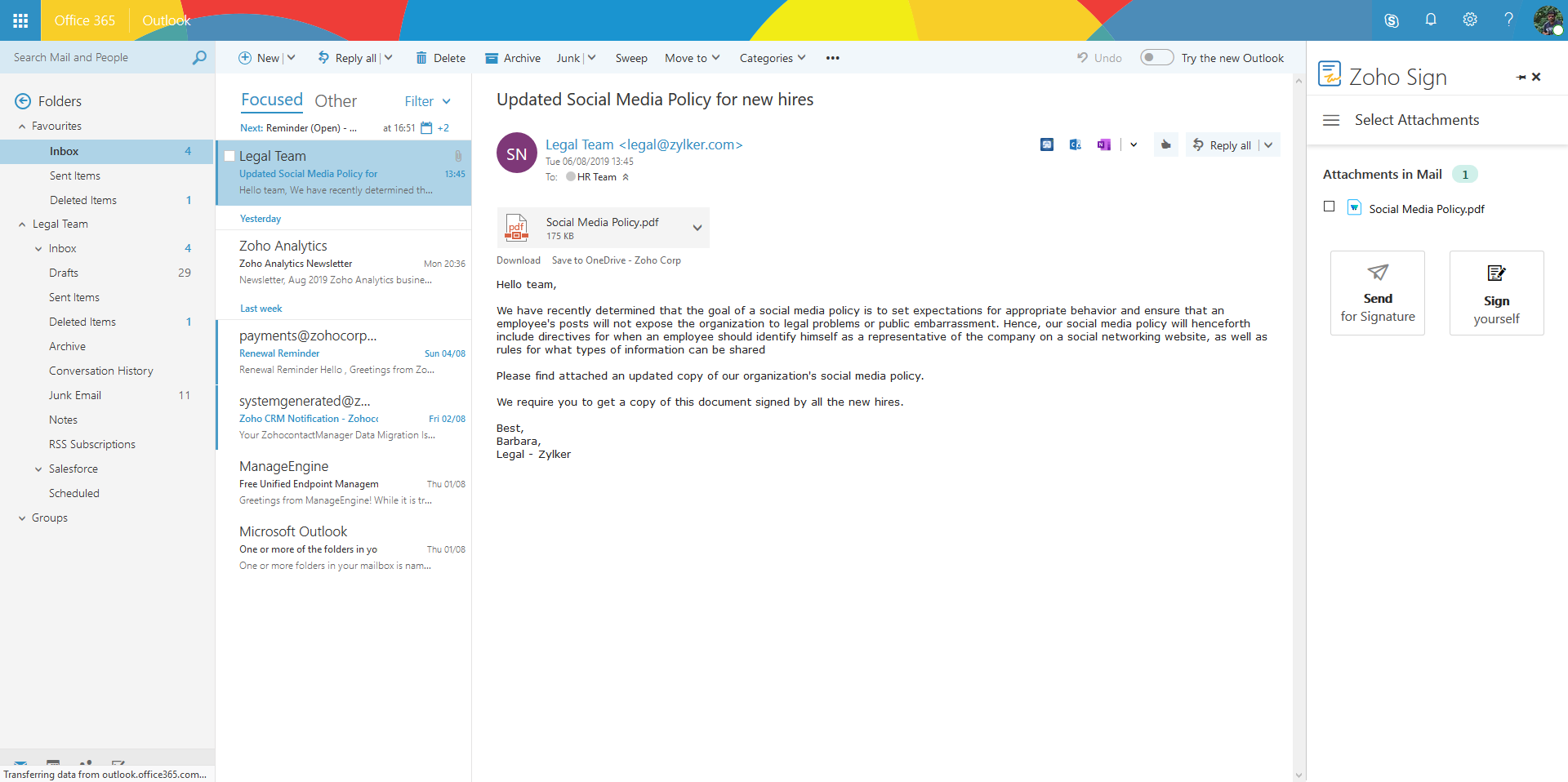Click Save to OneDrive - Zoho Corp
Image resolution: width=1568 pixels, height=782 pixels.
[617, 260]
